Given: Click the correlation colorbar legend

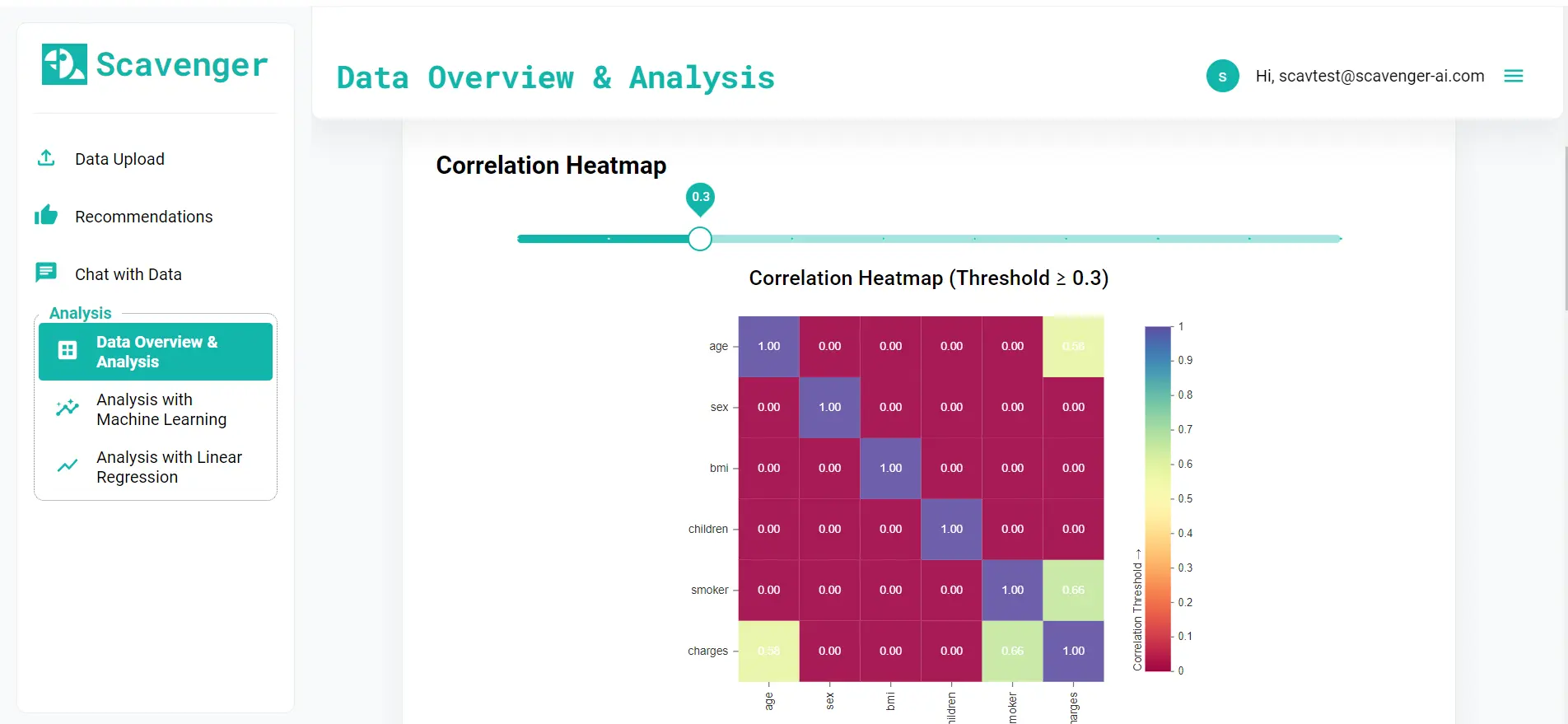Looking at the screenshot, I should [1156, 494].
